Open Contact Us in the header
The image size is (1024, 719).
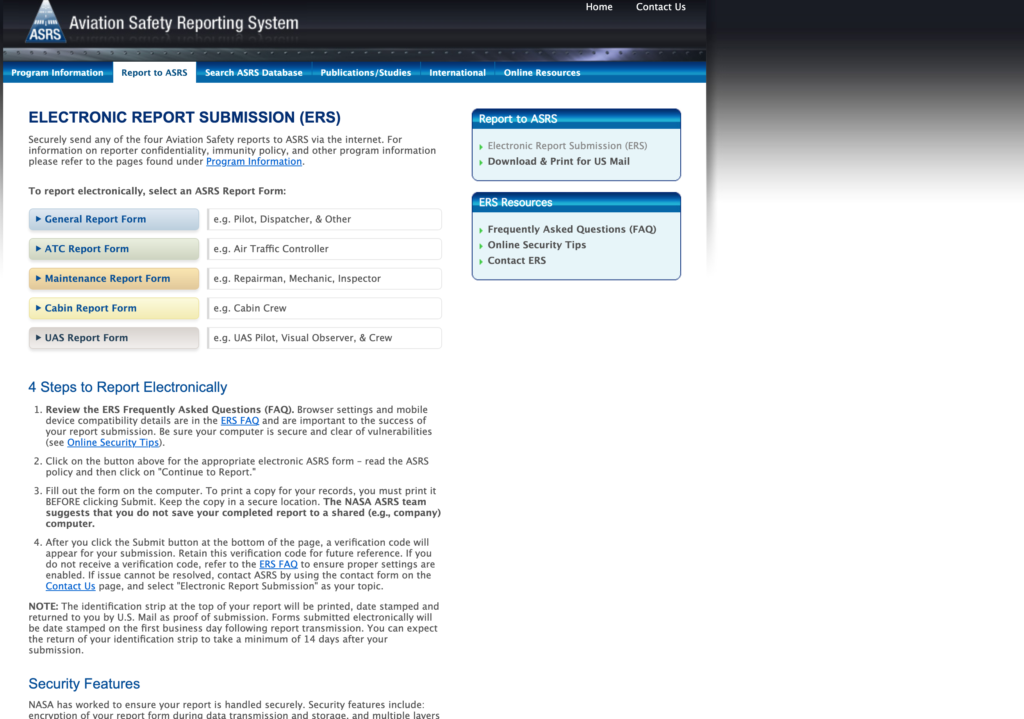(x=660, y=7)
